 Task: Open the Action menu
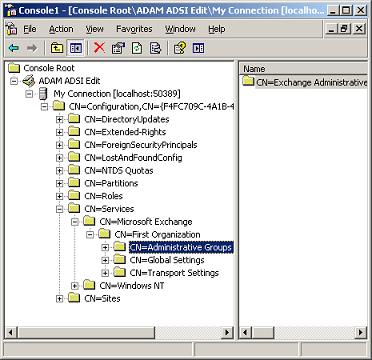click(61, 29)
